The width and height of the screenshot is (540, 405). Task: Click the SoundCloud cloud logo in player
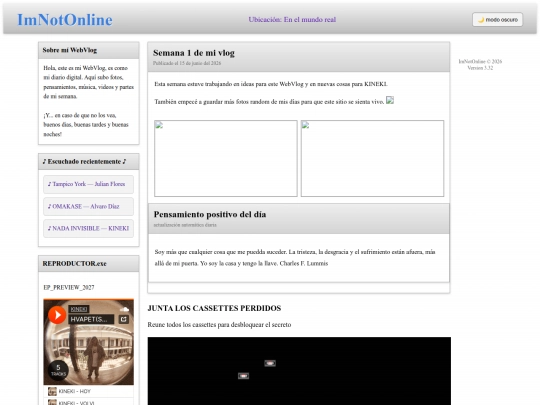pos(124,309)
